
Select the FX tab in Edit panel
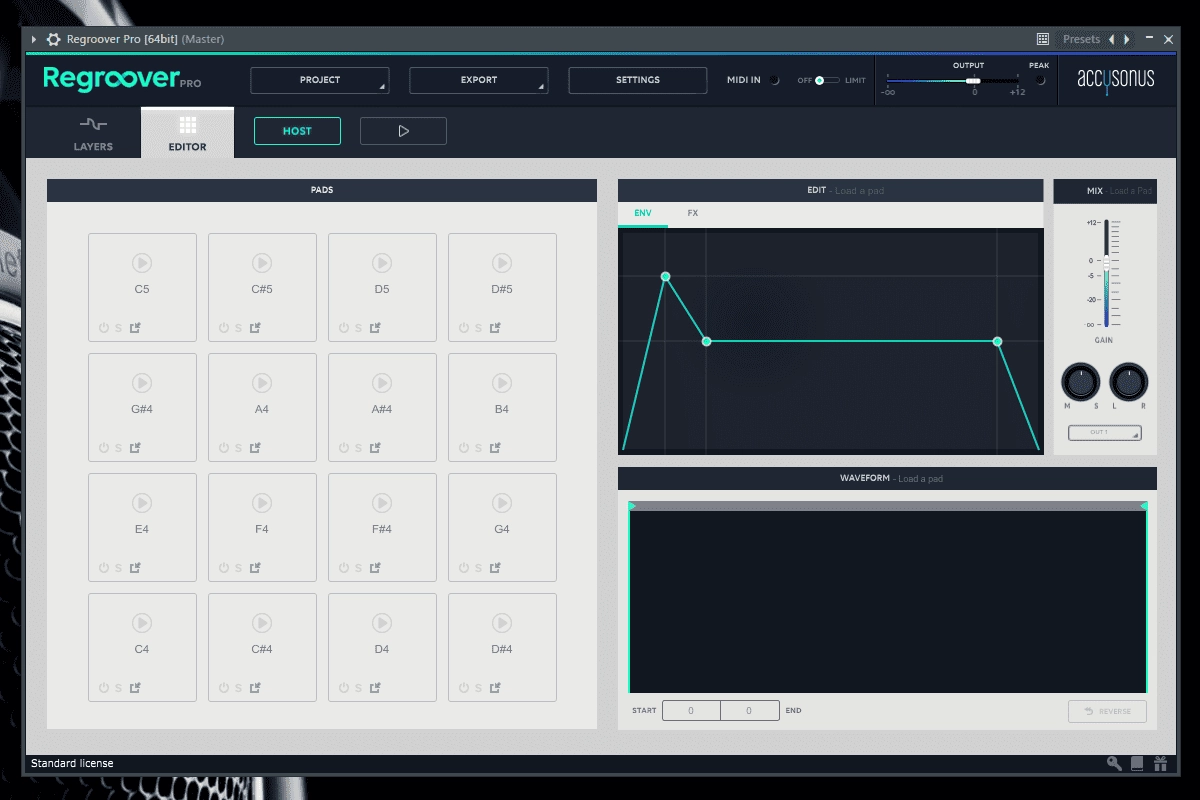click(x=693, y=213)
